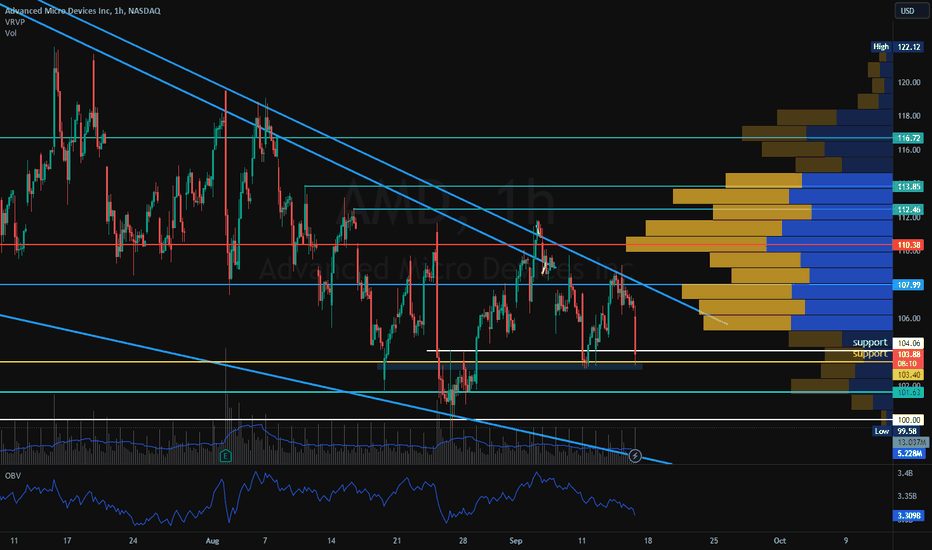The width and height of the screenshot is (932, 550).
Task: Click the white 104.06 price label
Action: [x=909, y=343]
